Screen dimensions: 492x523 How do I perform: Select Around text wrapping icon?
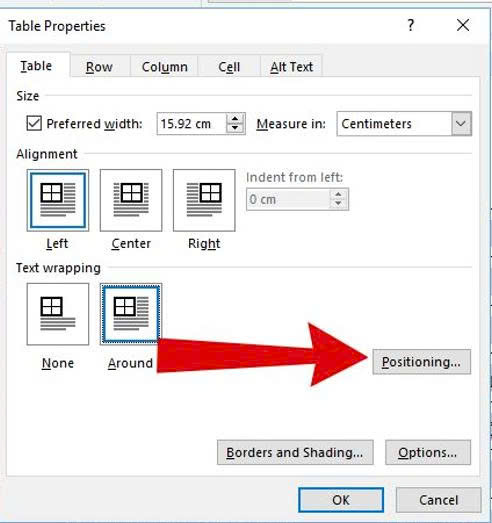(x=131, y=314)
